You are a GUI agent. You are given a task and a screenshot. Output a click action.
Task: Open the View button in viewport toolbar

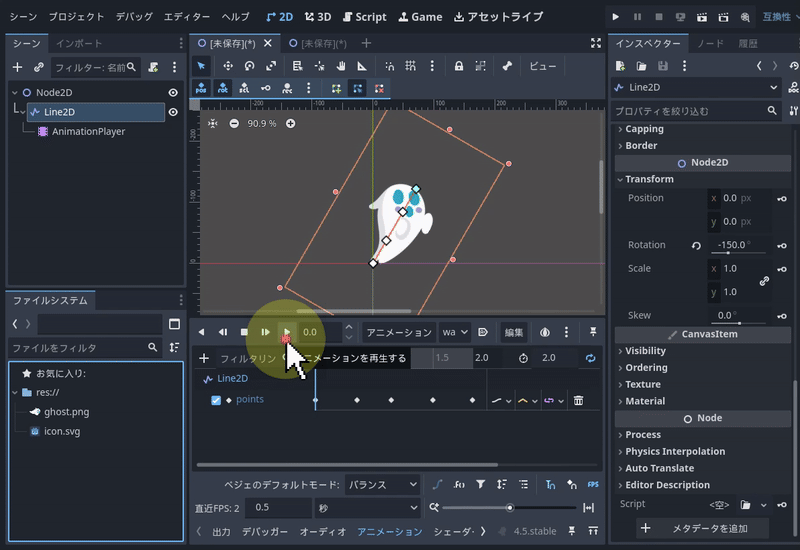(542, 66)
